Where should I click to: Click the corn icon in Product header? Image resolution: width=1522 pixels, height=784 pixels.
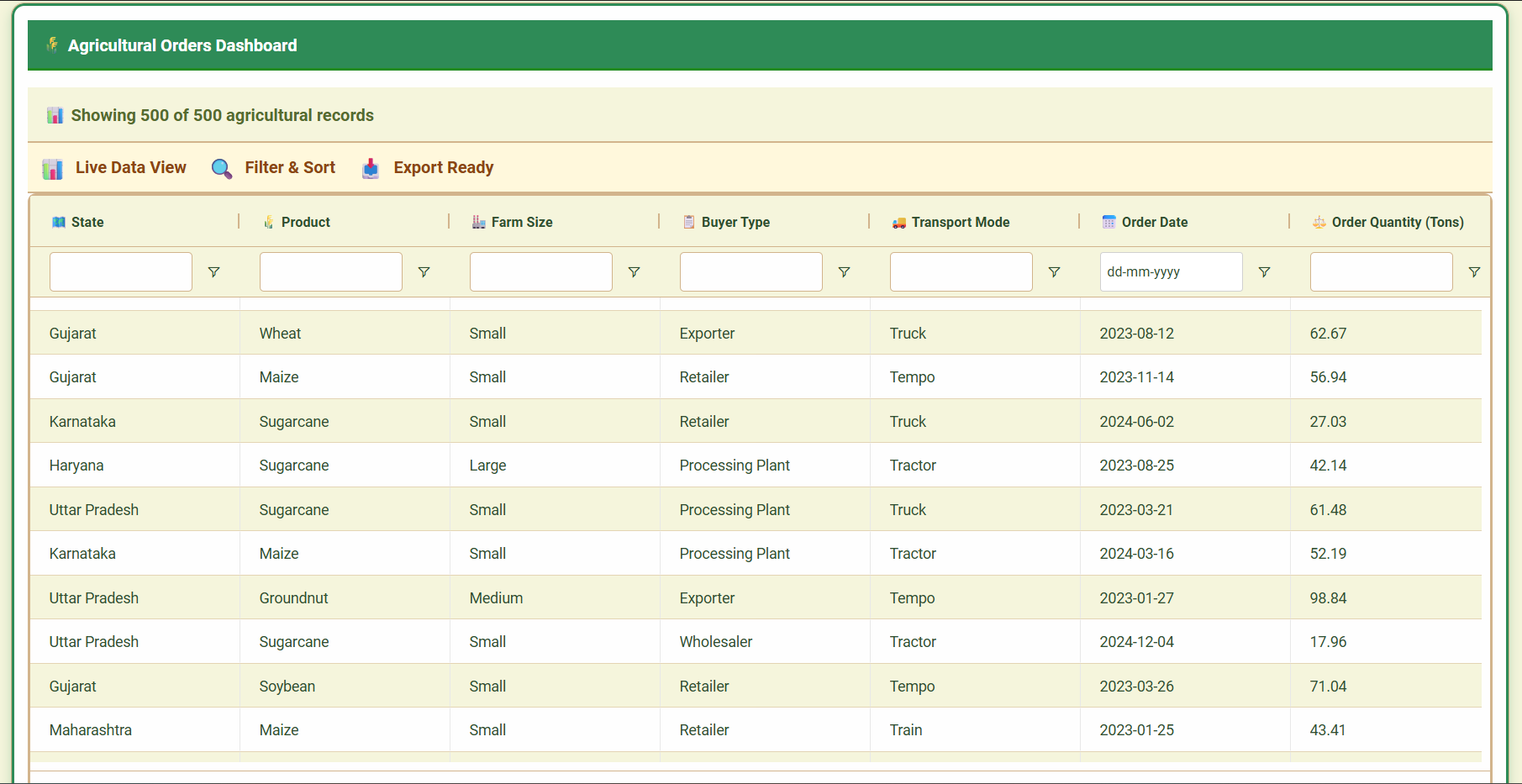coord(269,222)
